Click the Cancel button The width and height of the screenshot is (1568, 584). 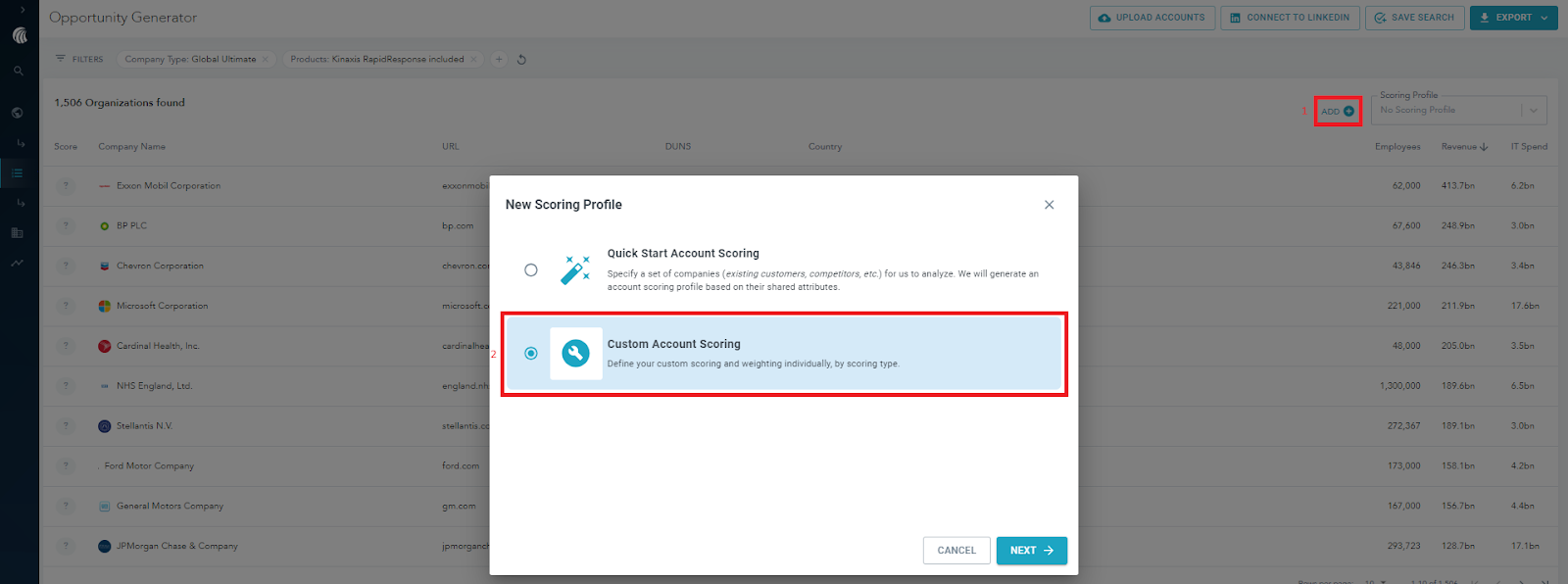[x=955, y=551]
